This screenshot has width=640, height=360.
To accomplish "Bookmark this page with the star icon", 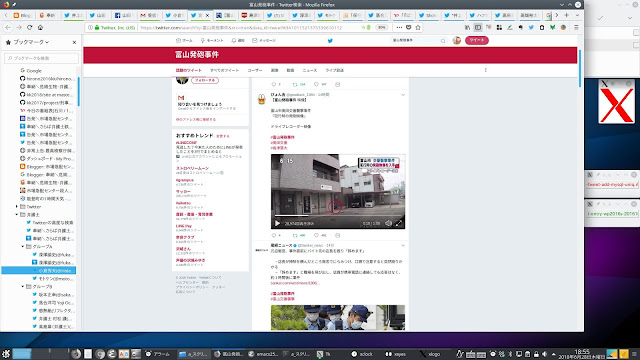I will pyautogui.click(x=418, y=27).
